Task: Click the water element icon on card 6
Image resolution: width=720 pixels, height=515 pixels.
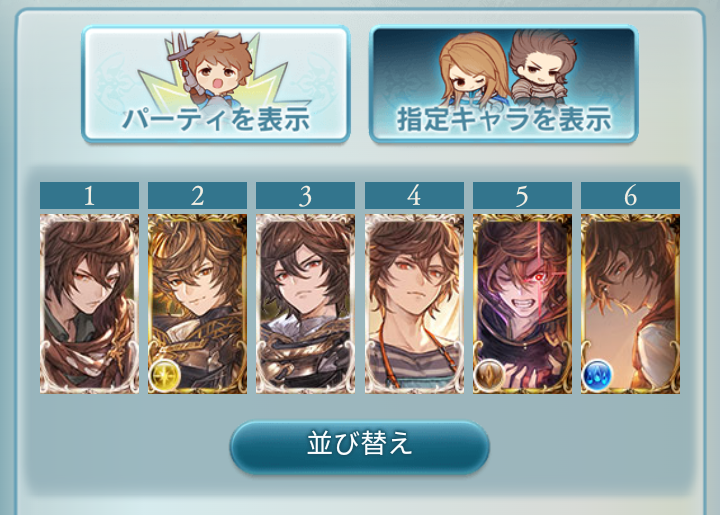Action: (x=597, y=375)
